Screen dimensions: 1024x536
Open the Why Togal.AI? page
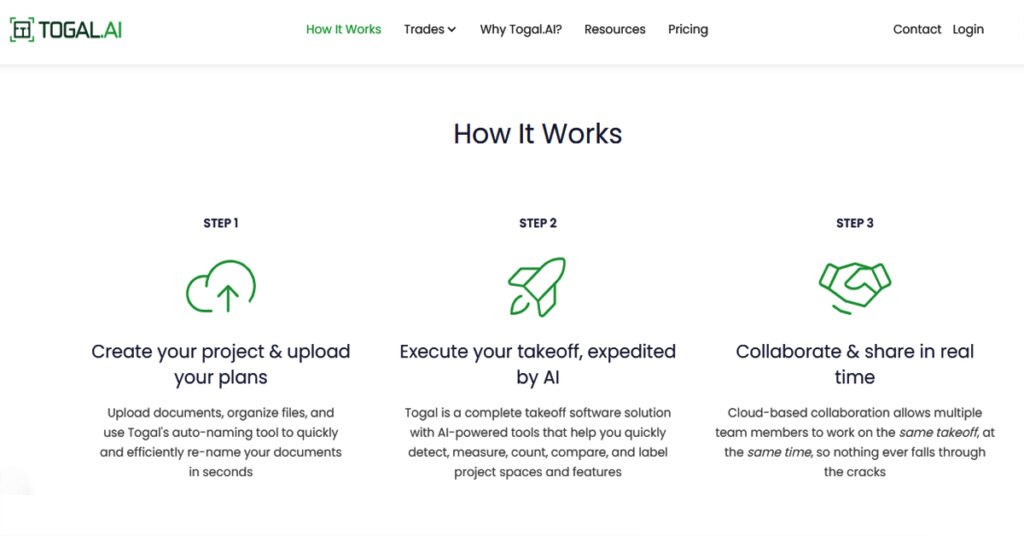(x=520, y=29)
